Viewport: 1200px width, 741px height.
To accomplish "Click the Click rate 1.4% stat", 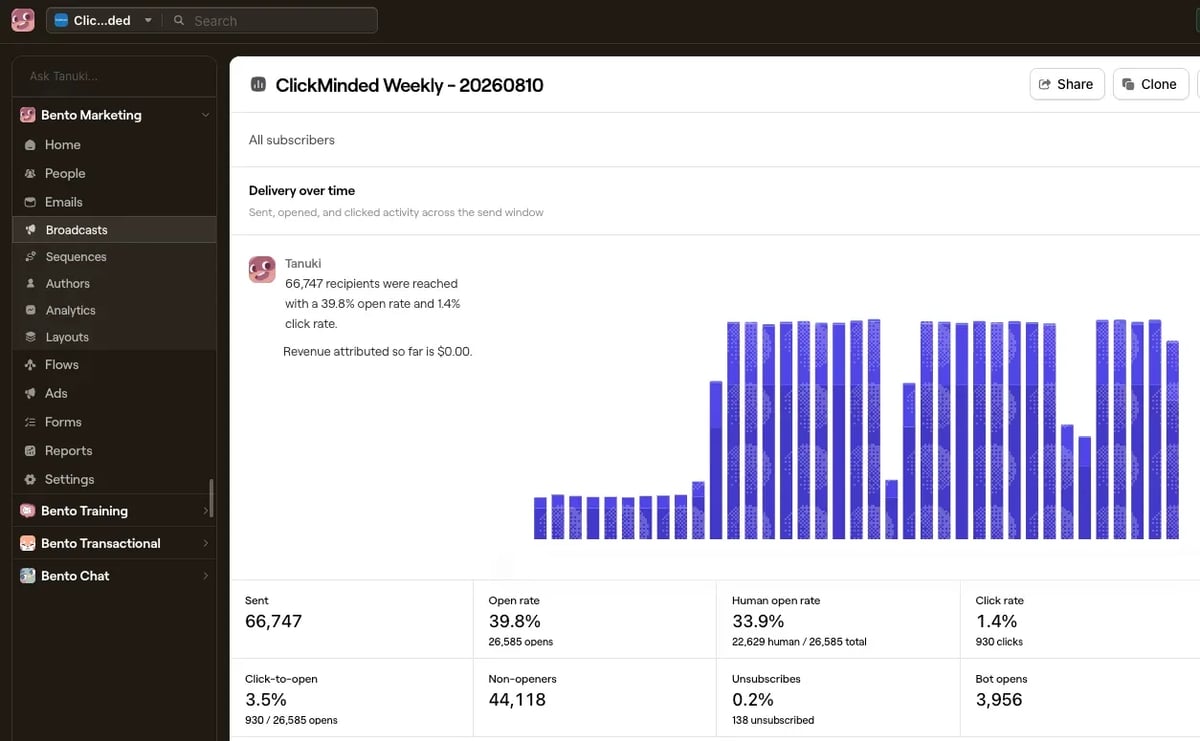I will pos(1081,619).
